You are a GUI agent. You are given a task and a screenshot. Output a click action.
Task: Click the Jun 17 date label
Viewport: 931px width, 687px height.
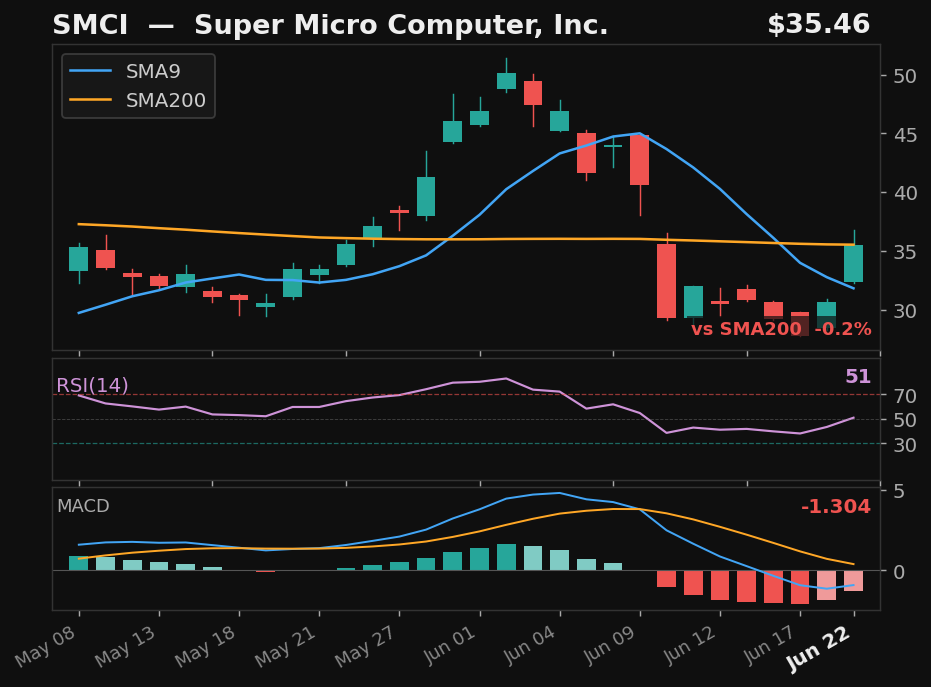[770, 644]
